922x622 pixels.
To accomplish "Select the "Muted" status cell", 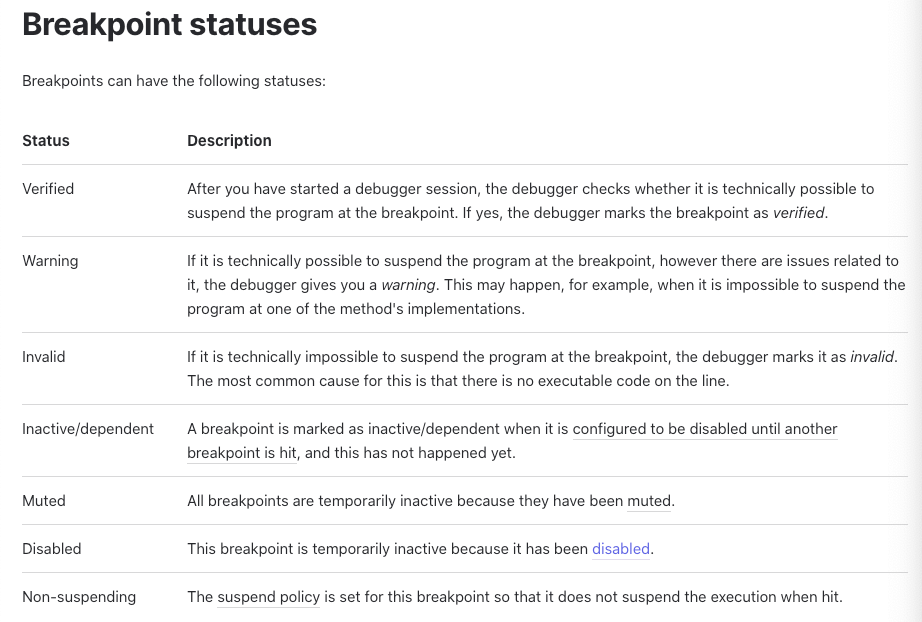I will (44, 501).
